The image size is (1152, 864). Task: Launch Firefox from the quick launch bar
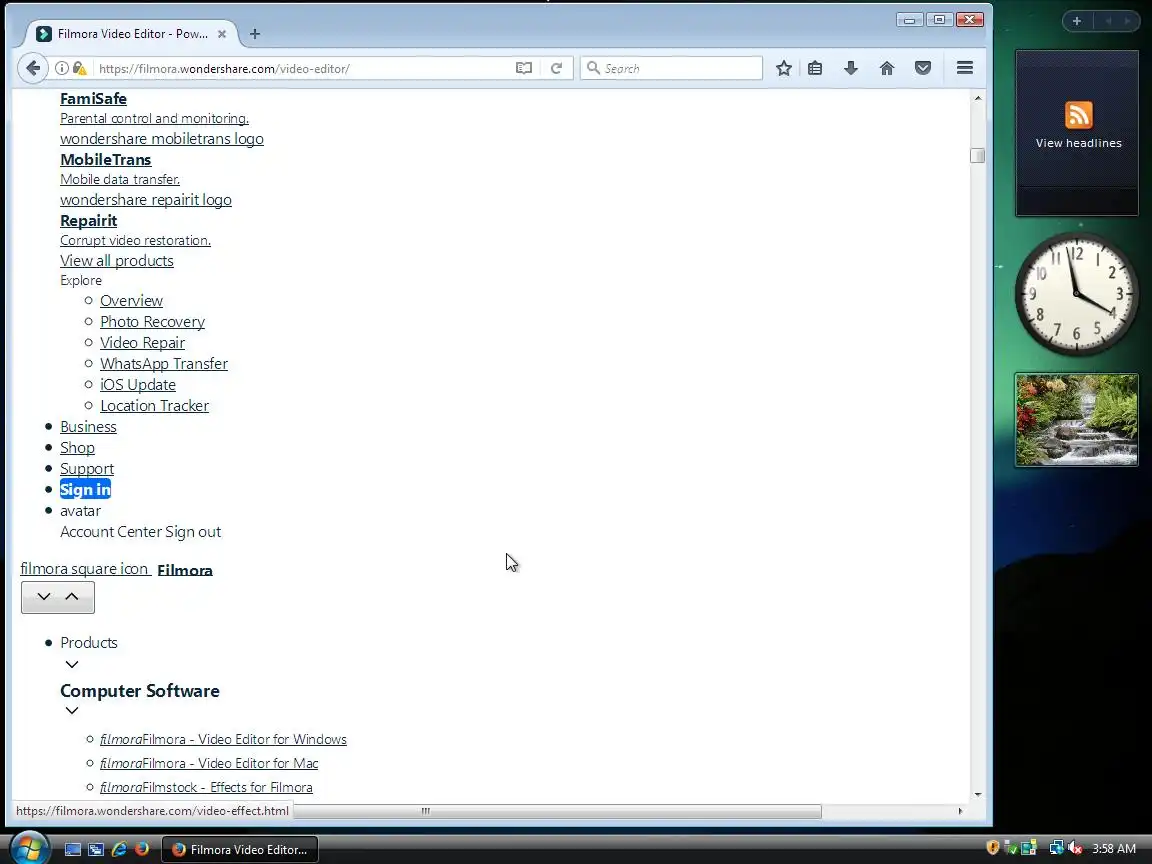pyautogui.click(x=142, y=849)
